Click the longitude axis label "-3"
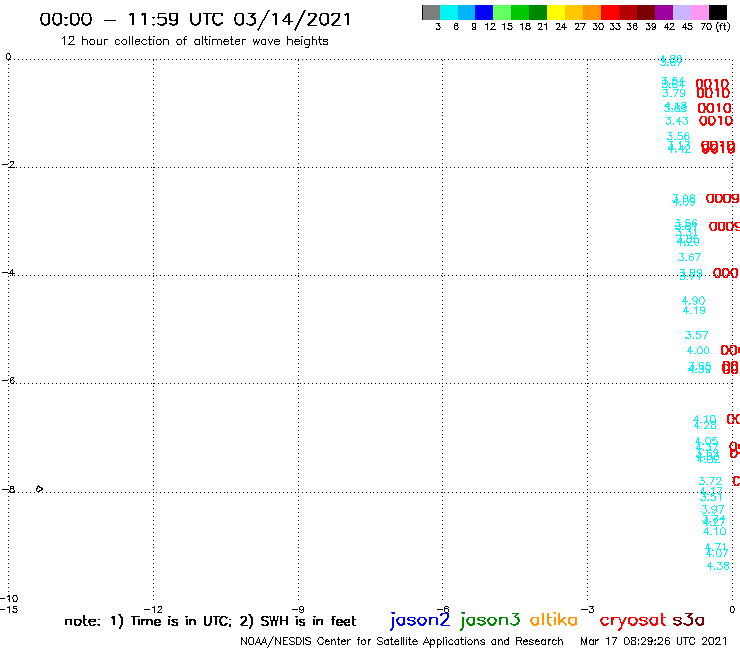Image resolution: width=740 pixels, height=650 pixels. [588, 609]
